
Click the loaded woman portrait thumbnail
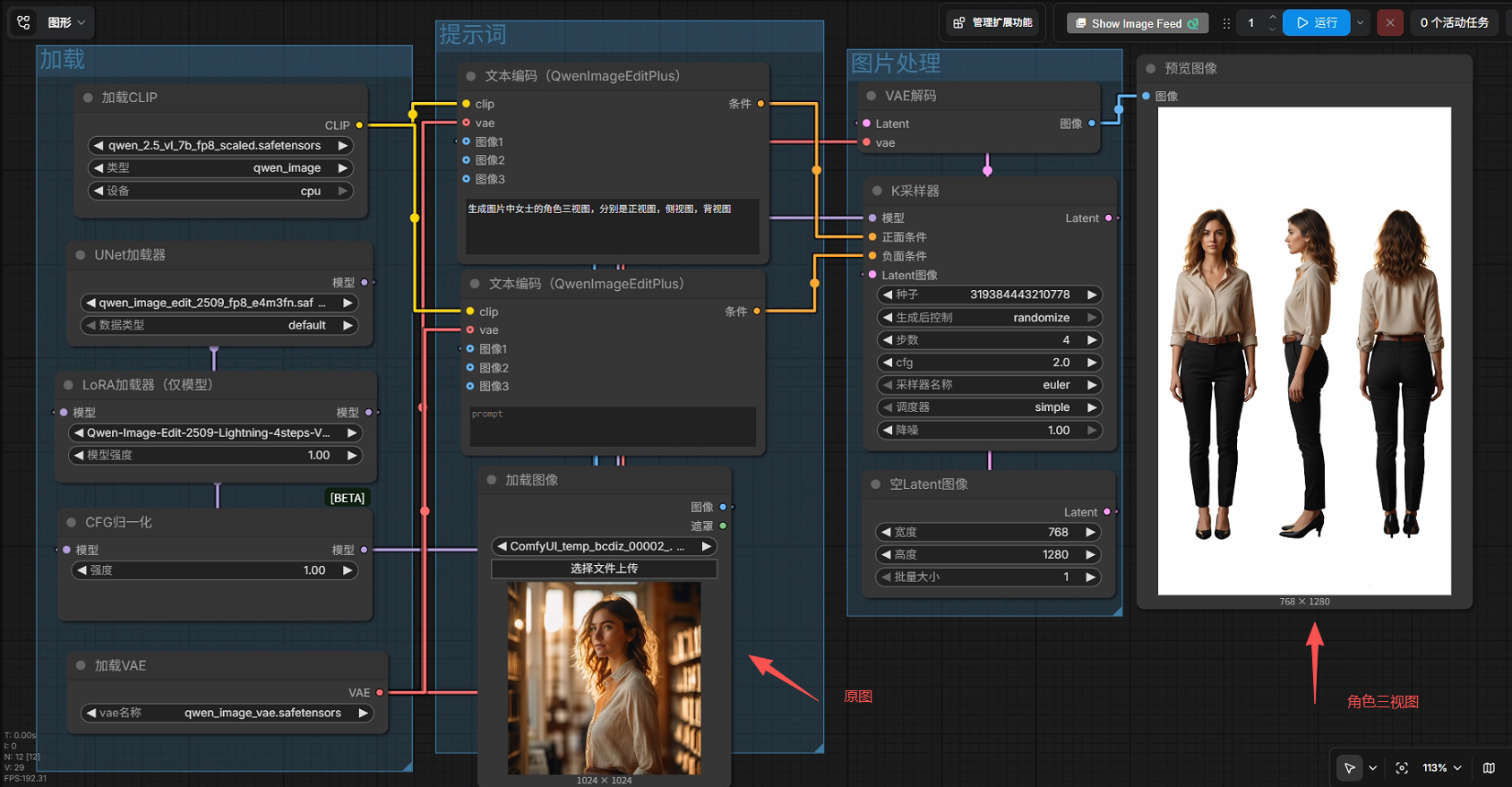[x=605, y=678]
